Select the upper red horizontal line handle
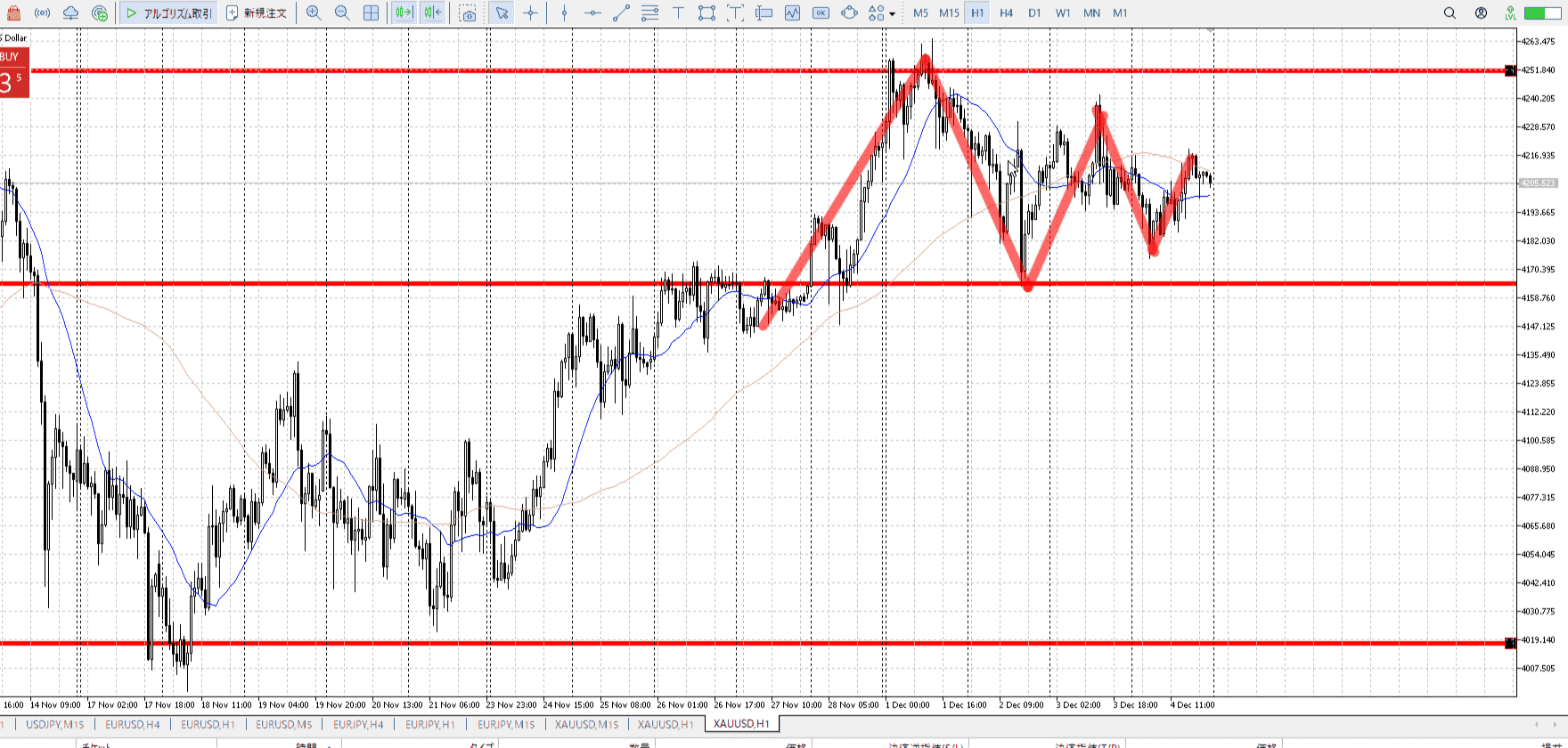This screenshot has width=1568, height=748. 1510,70
